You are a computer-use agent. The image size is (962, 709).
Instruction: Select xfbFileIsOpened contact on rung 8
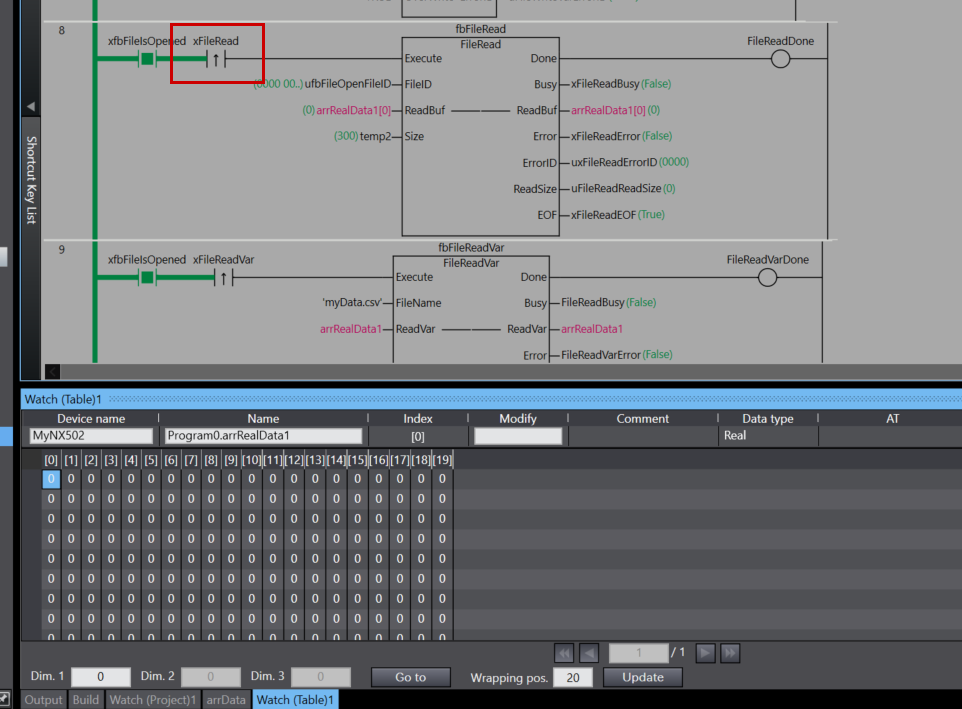(x=147, y=60)
